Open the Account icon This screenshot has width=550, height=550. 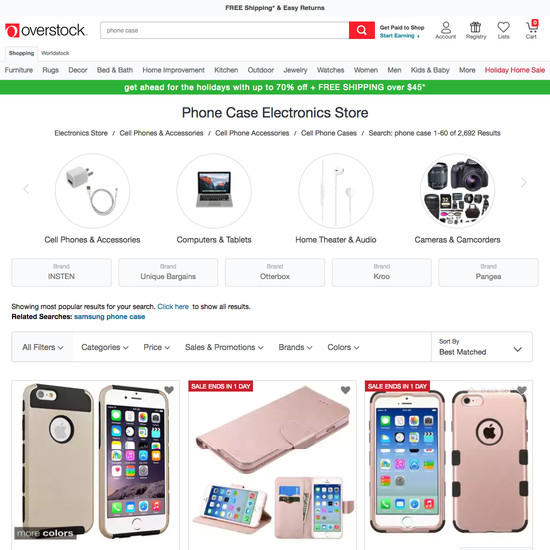coord(445,30)
